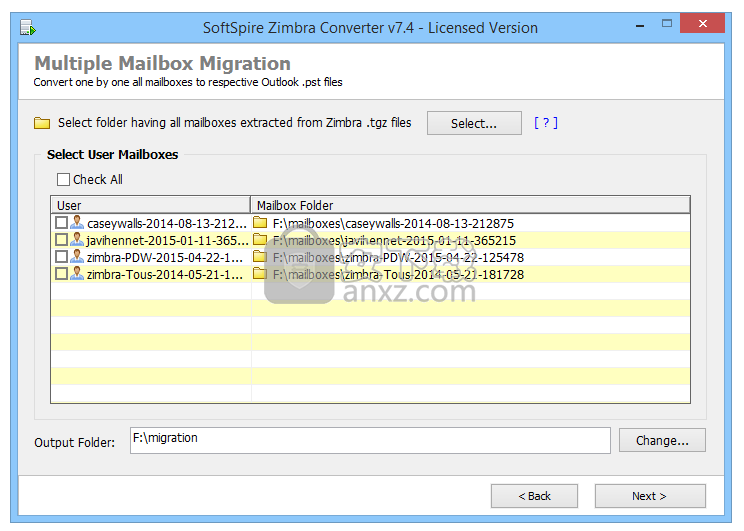744x531 pixels.
Task: Click the user icon for zimbra-PDW-2015-04-22
Action: click(x=77, y=257)
